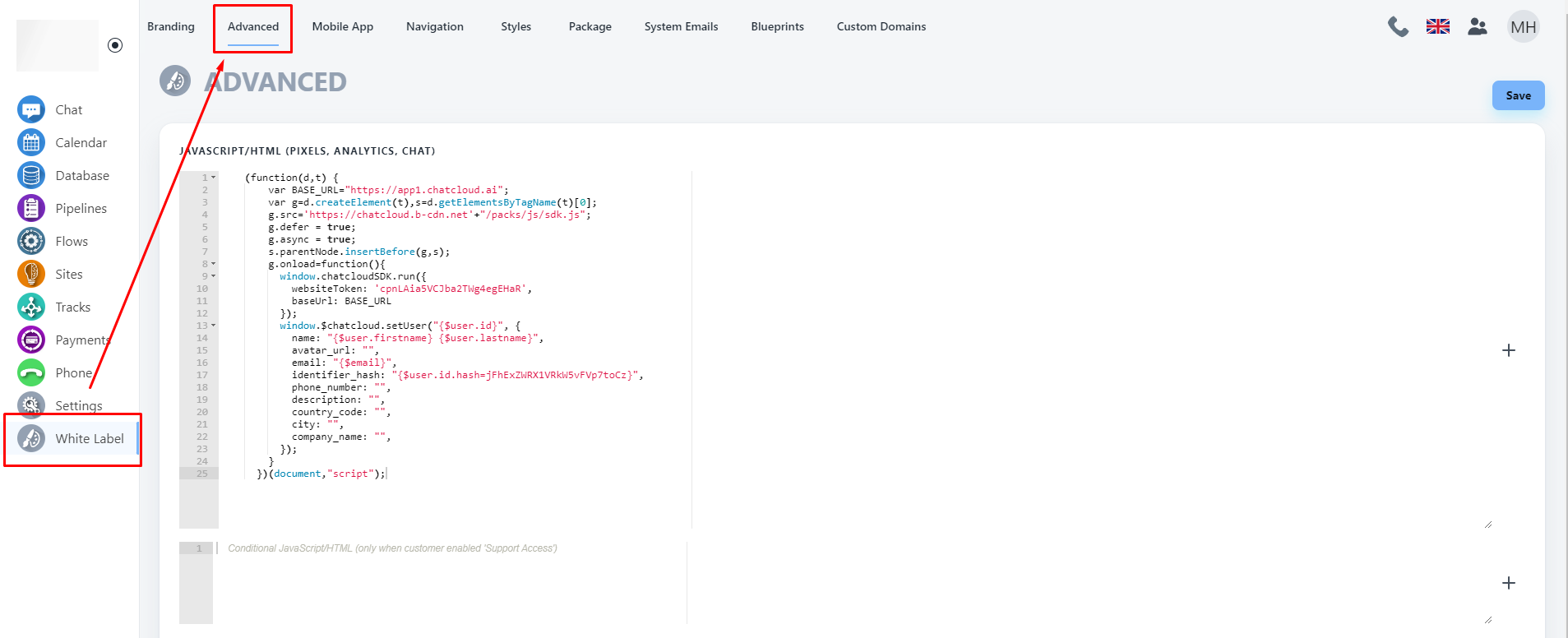Collapse code fold arrow on line 1
Screen dimensions: 1568x638
click(214, 178)
